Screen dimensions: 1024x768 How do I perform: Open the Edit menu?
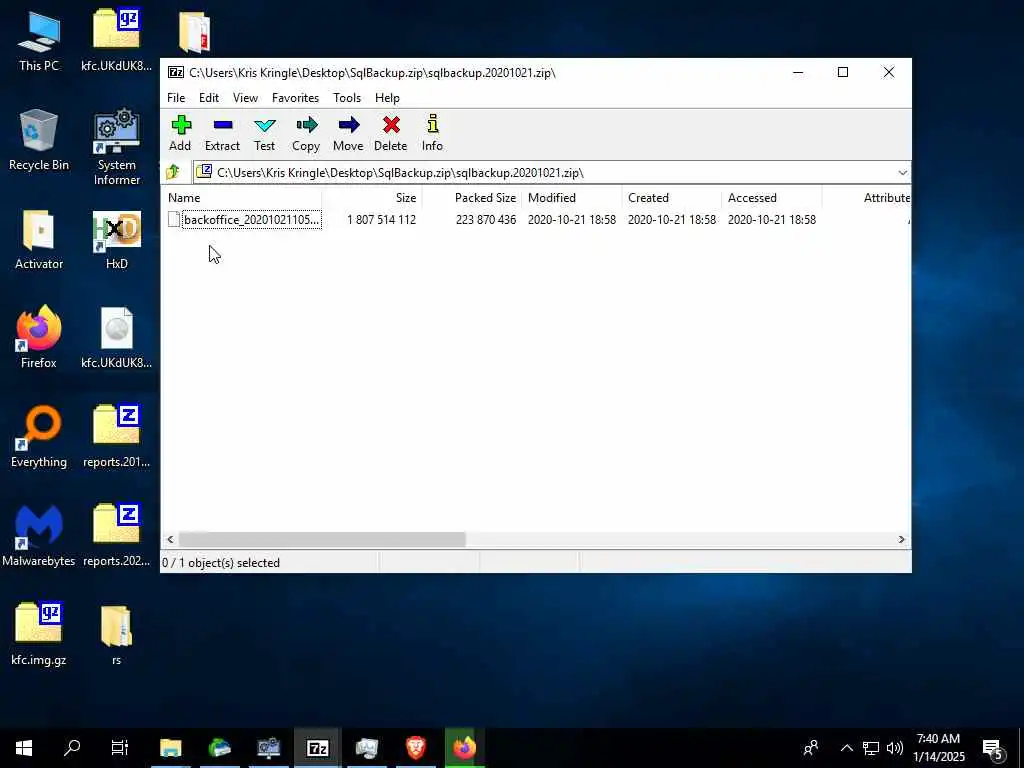pos(209,97)
